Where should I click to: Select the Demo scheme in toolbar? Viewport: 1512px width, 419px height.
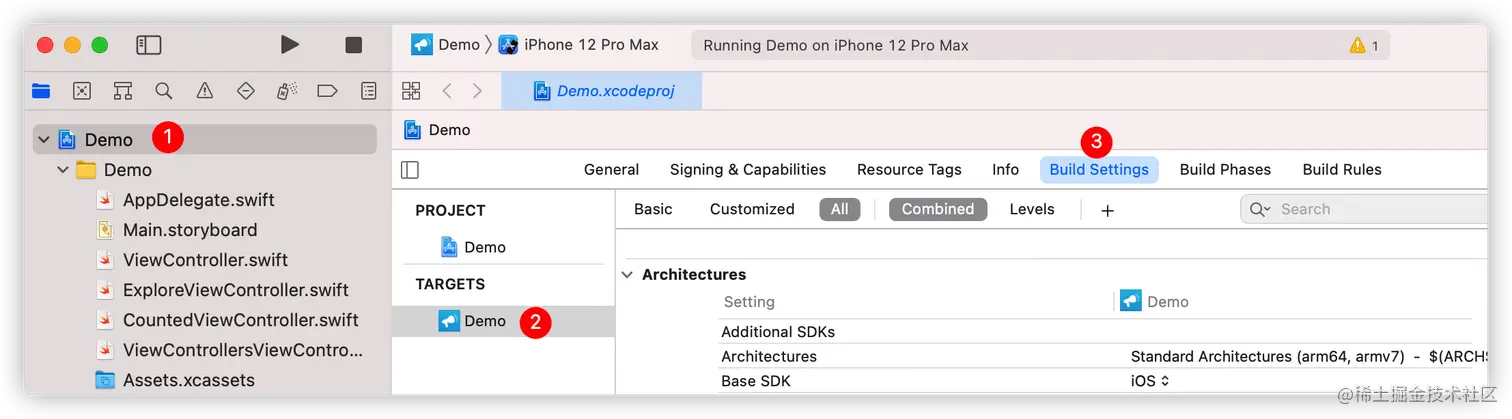coord(446,44)
